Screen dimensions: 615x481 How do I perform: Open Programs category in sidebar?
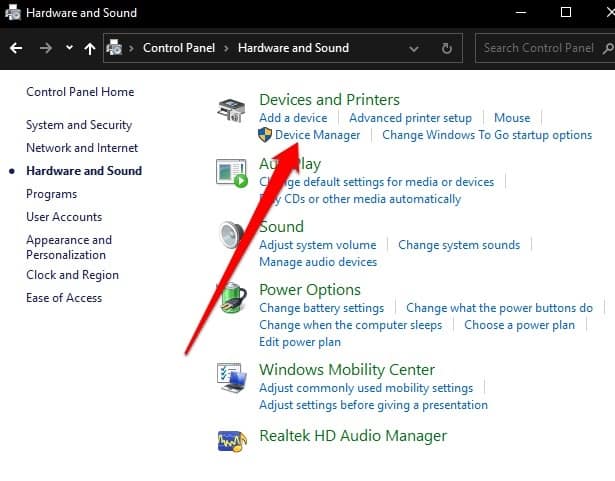click(x=51, y=194)
